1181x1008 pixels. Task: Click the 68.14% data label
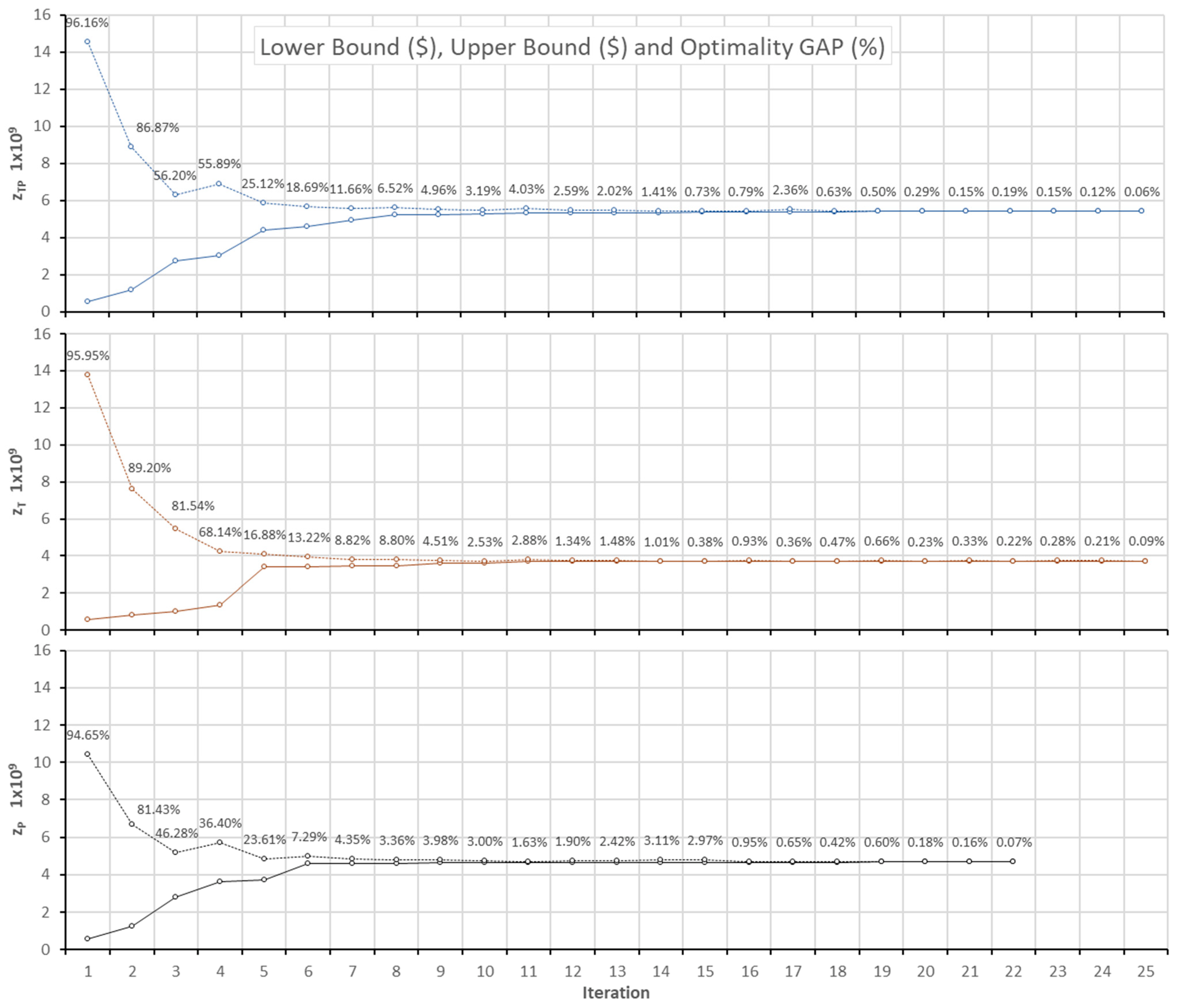pos(220,532)
